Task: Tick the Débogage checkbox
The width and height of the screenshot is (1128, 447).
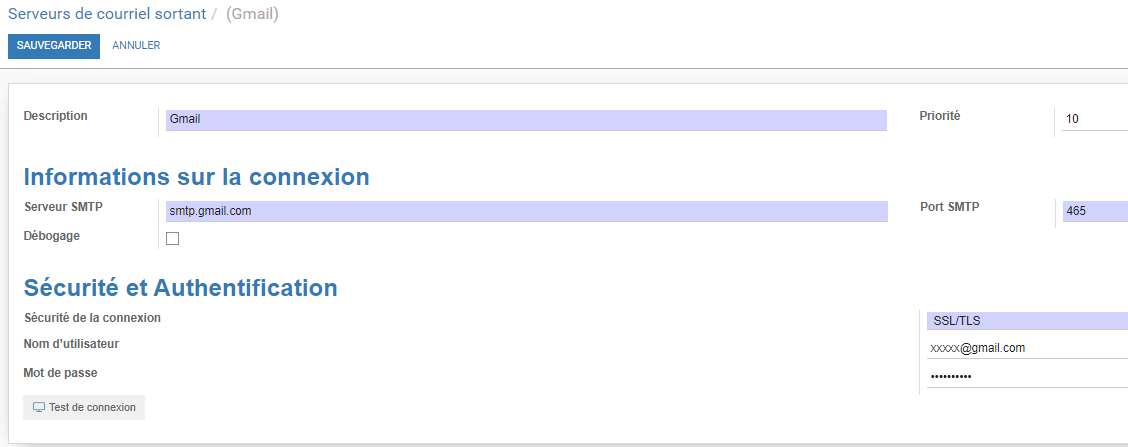Action: coord(173,238)
